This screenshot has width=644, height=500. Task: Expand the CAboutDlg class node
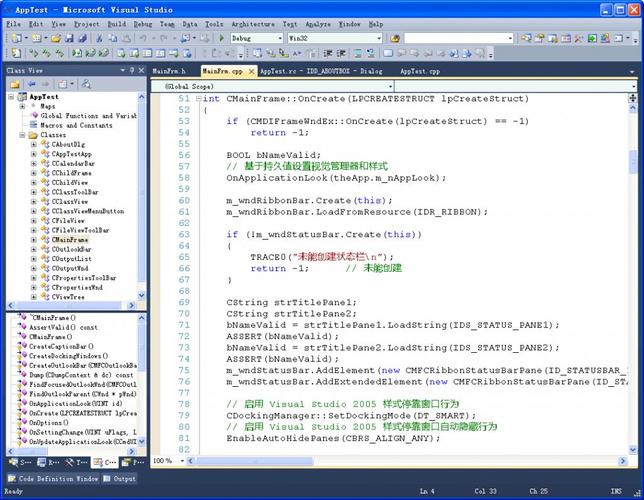point(32,145)
